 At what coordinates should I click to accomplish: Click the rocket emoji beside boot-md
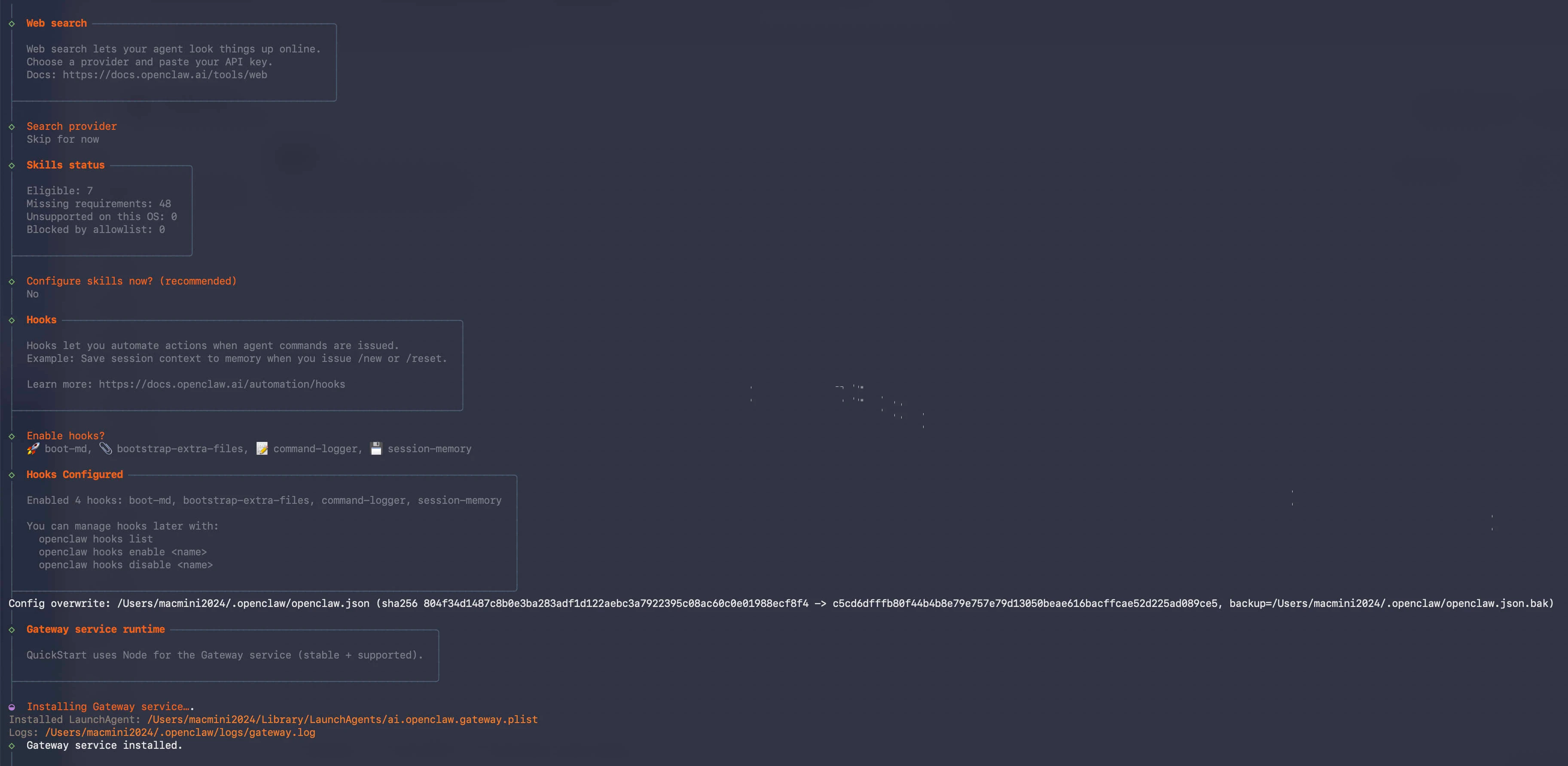(x=33, y=449)
